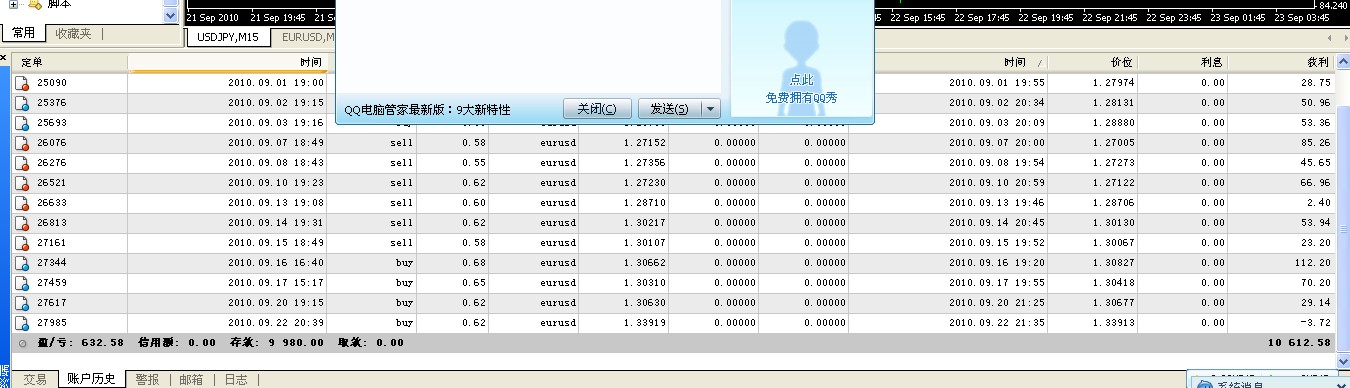
Task: Switch to the 常用 navigator tab
Action: point(23,34)
